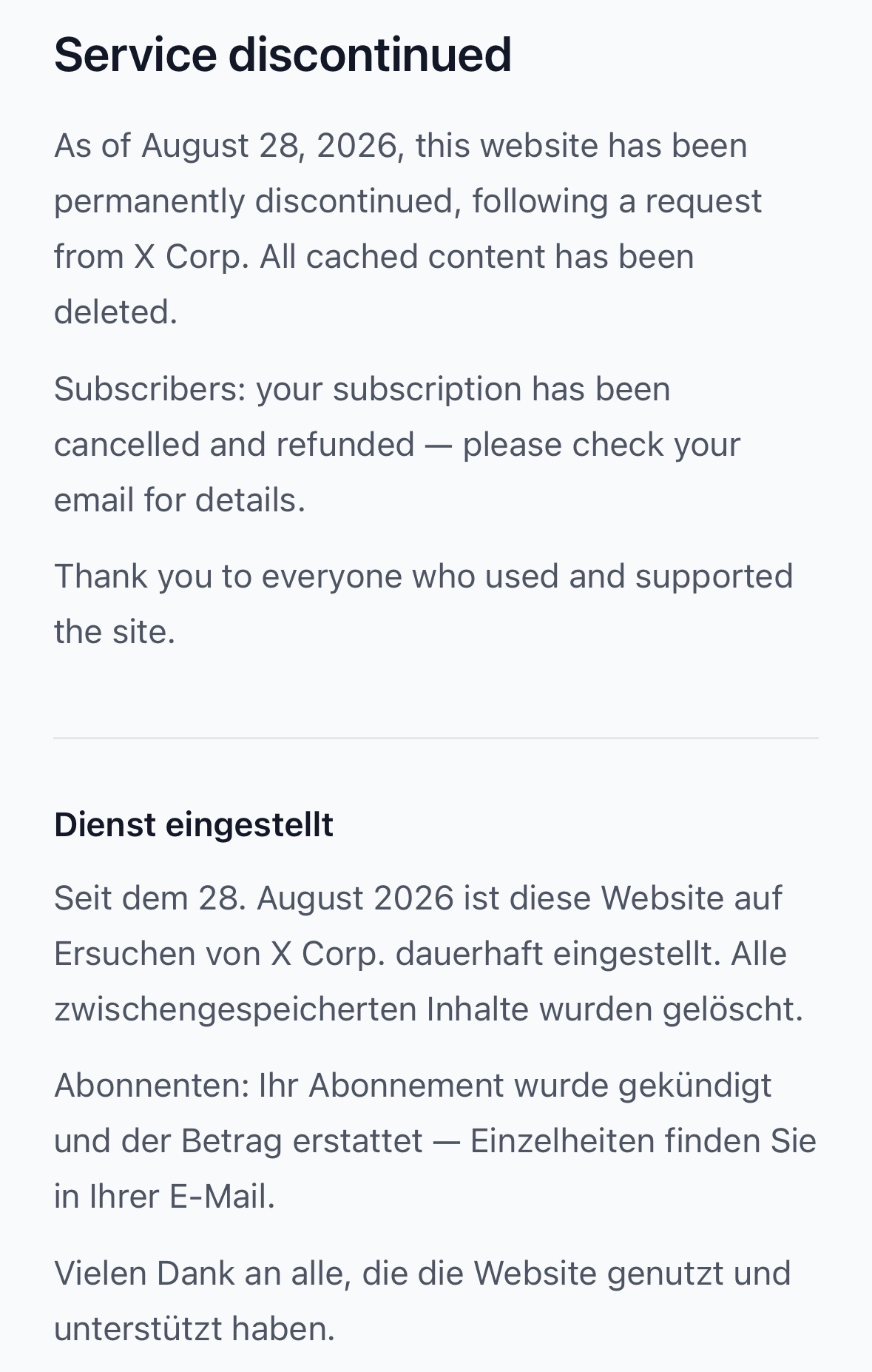Click the "28. August 2026" German date

coord(326,898)
